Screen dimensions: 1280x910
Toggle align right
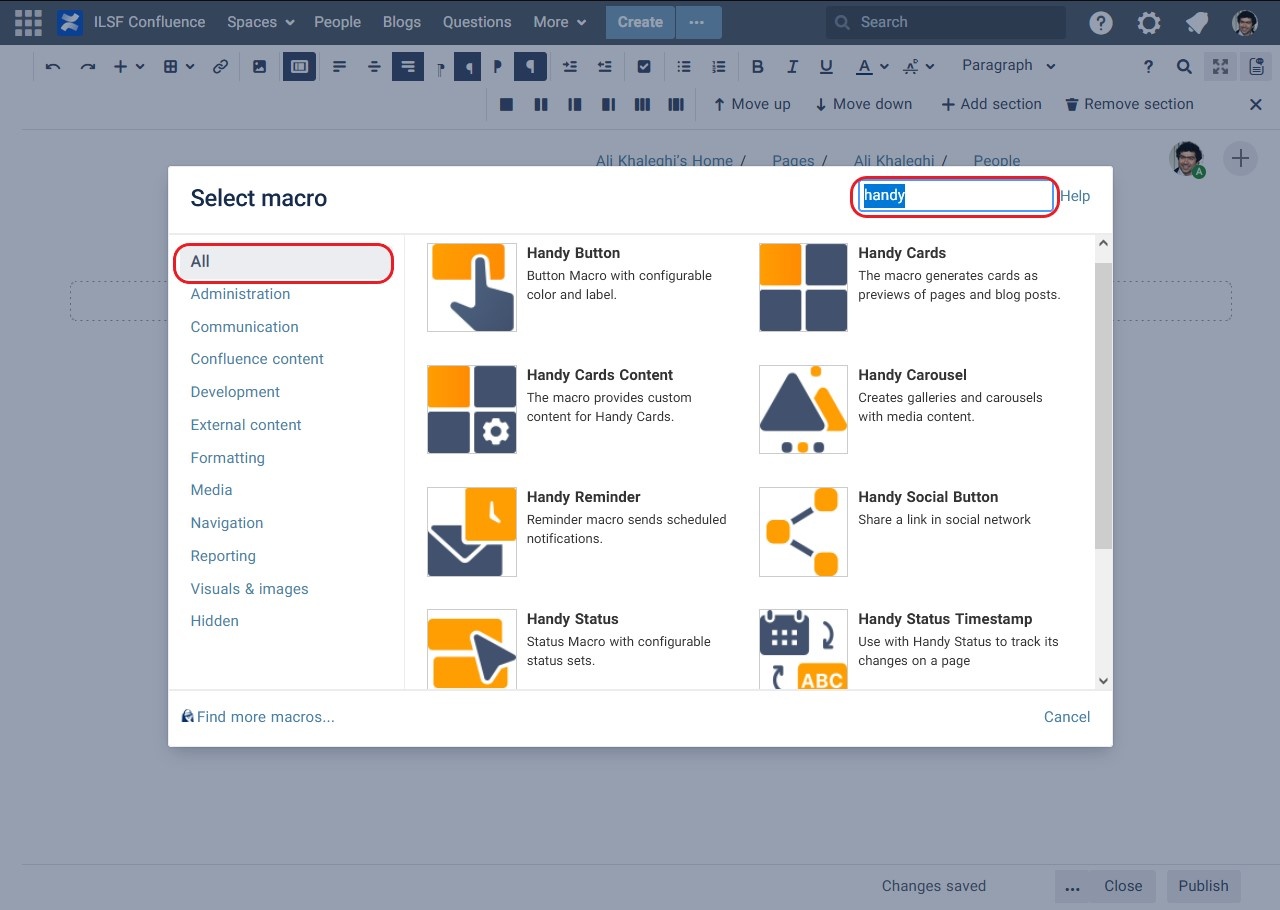point(408,66)
